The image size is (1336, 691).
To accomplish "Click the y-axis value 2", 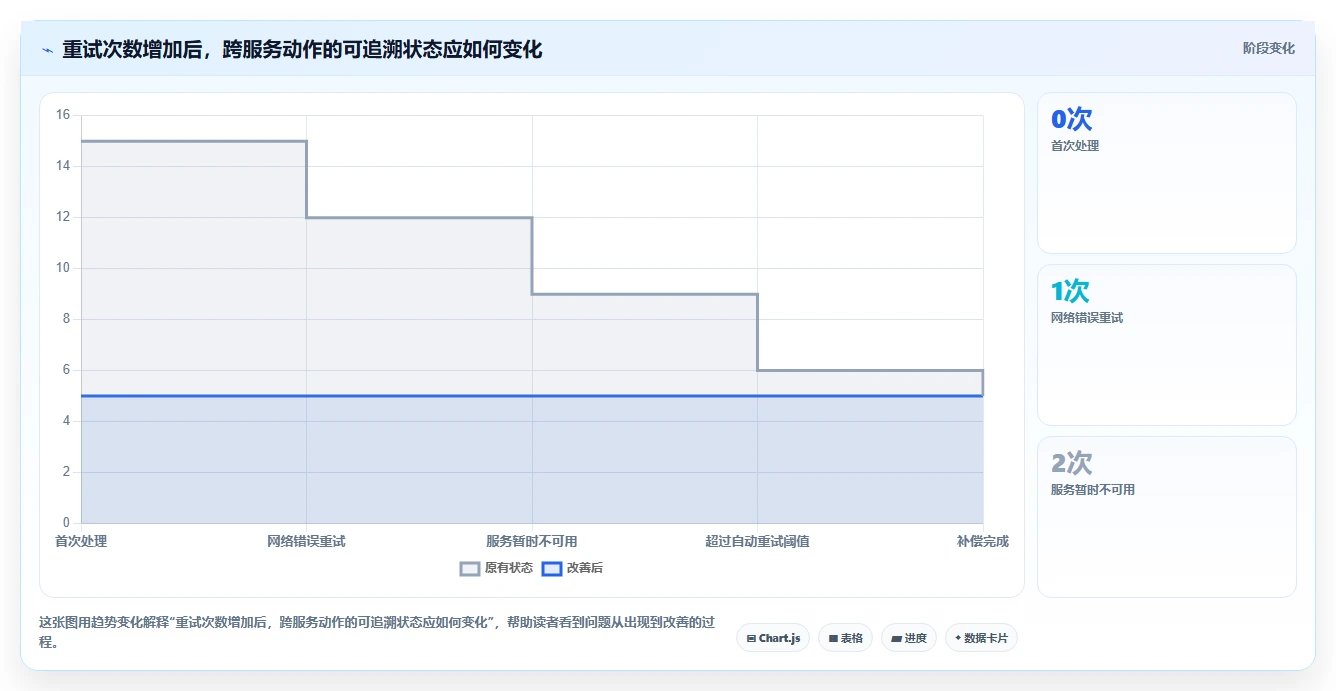I will tap(66, 472).
